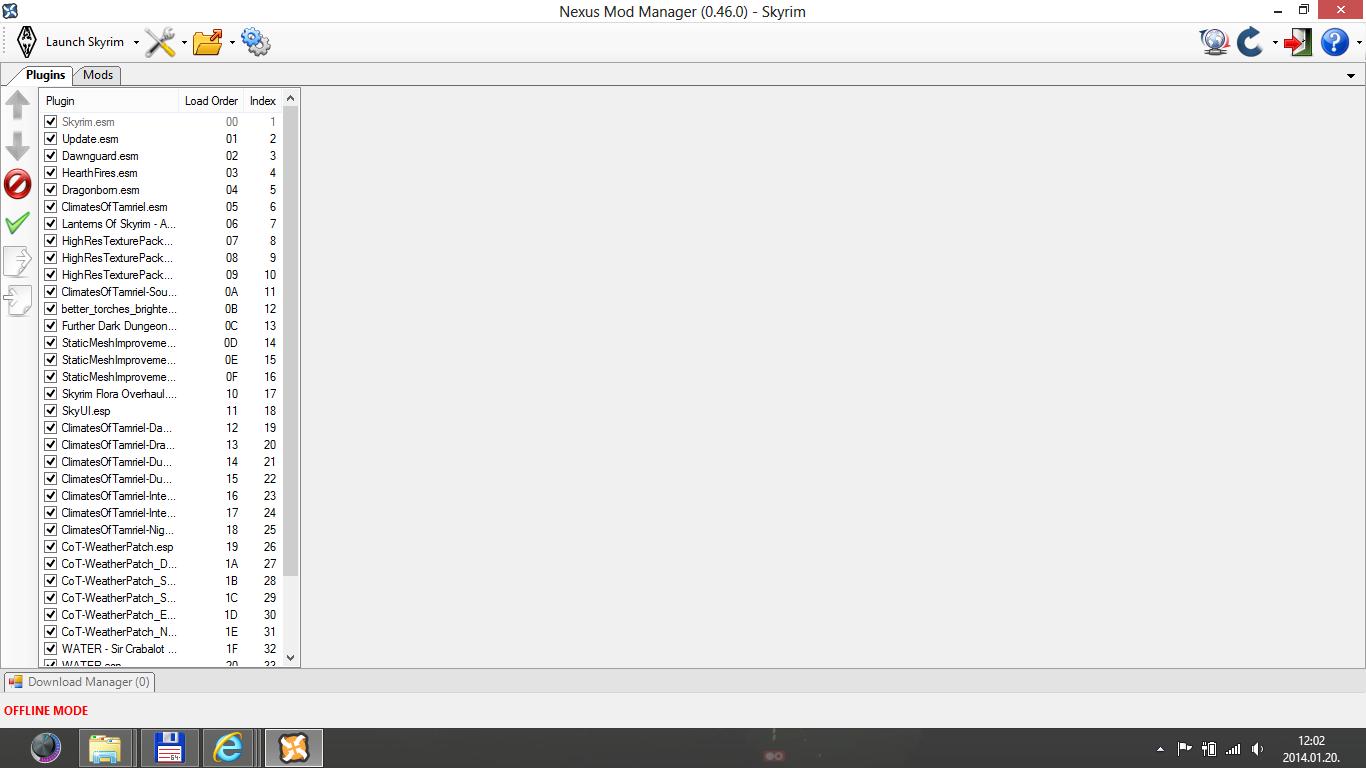The height and width of the screenshot is (768, 1366).
Task: Move selected plugin up with arrow
Action: [18, 106]
